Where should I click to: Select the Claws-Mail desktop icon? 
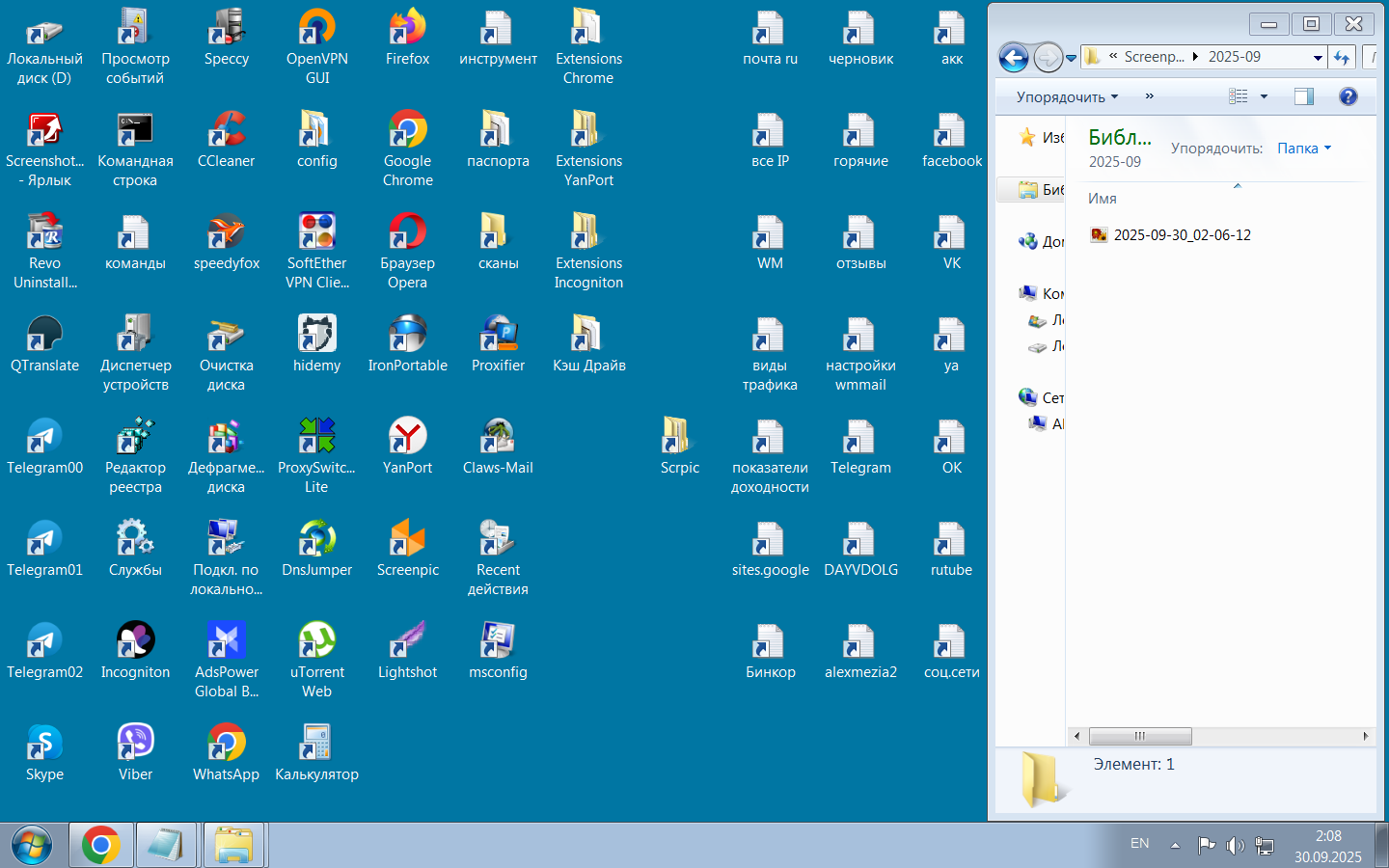pos(498,447)
